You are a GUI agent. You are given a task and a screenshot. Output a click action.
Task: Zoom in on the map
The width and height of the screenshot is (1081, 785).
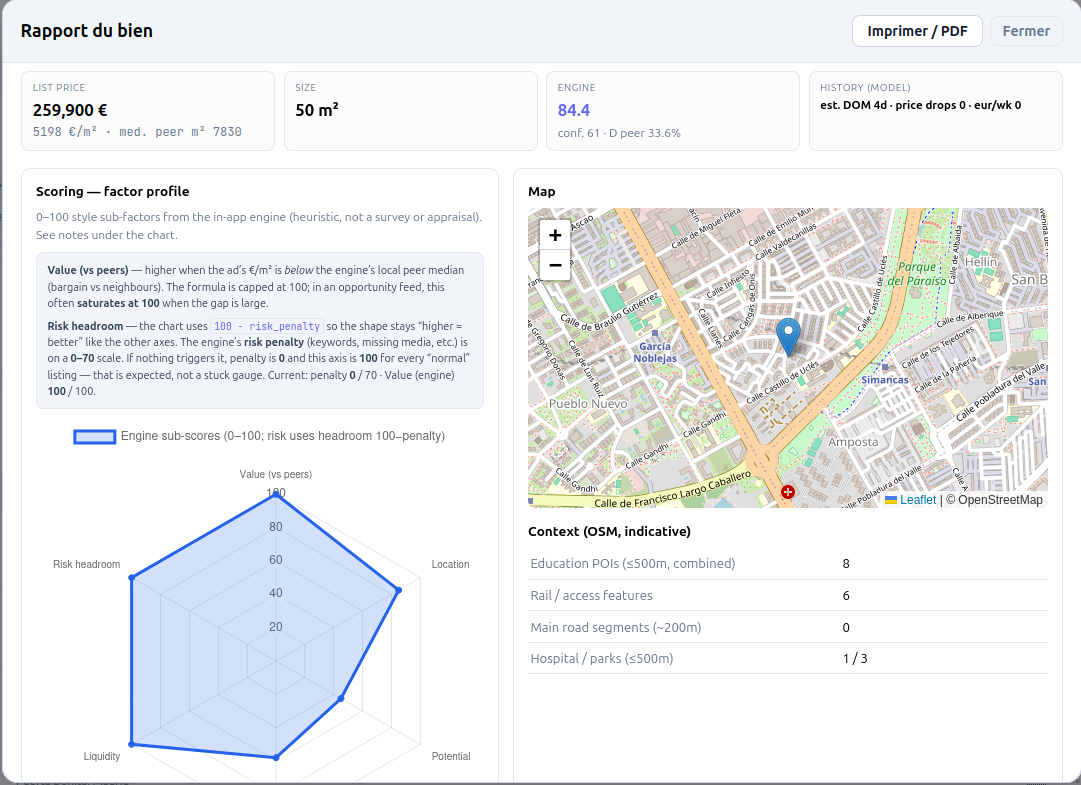(555, 235)
